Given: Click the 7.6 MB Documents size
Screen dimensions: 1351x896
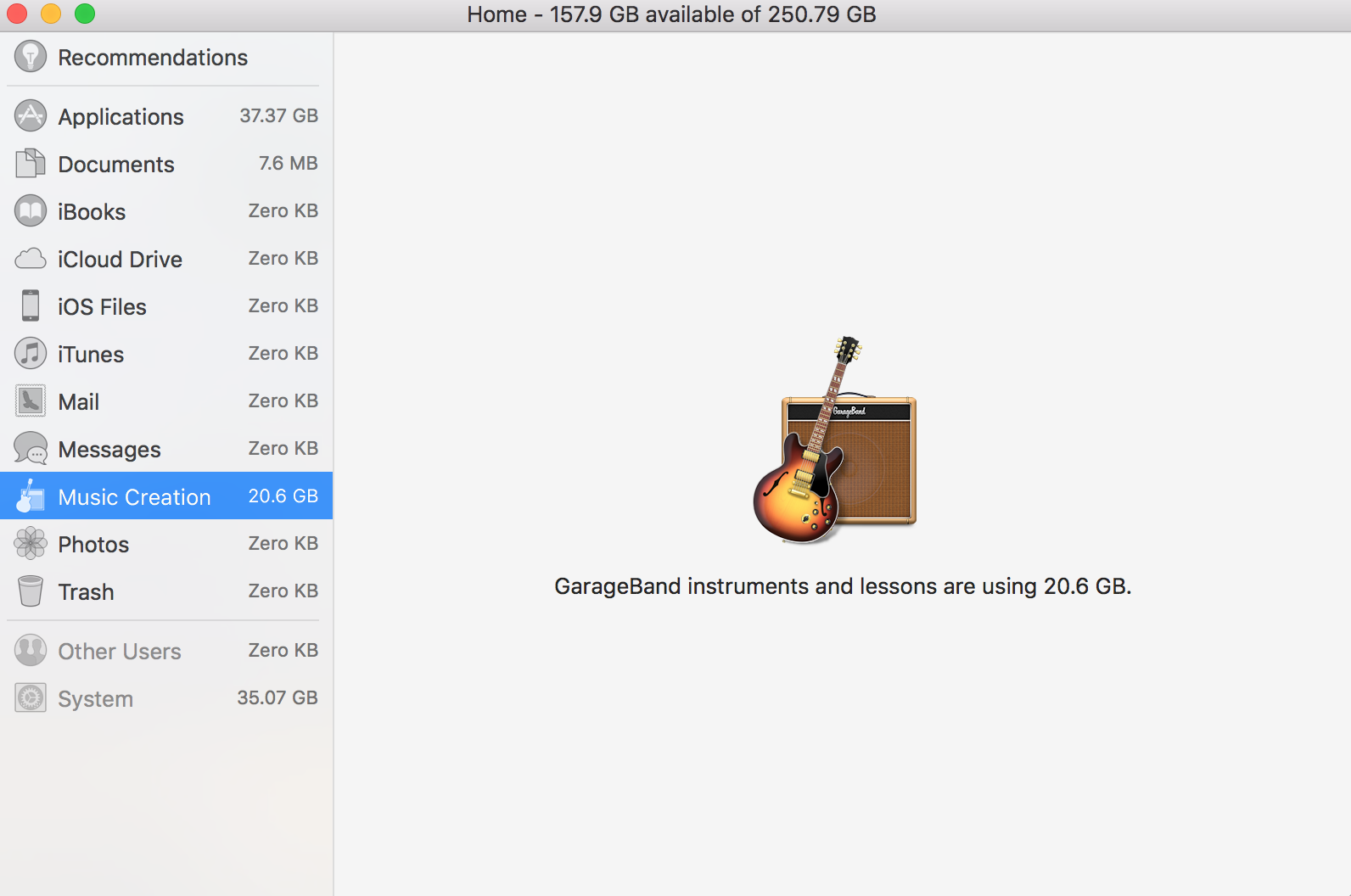Looking at the screenshot, I should point(288,163).
